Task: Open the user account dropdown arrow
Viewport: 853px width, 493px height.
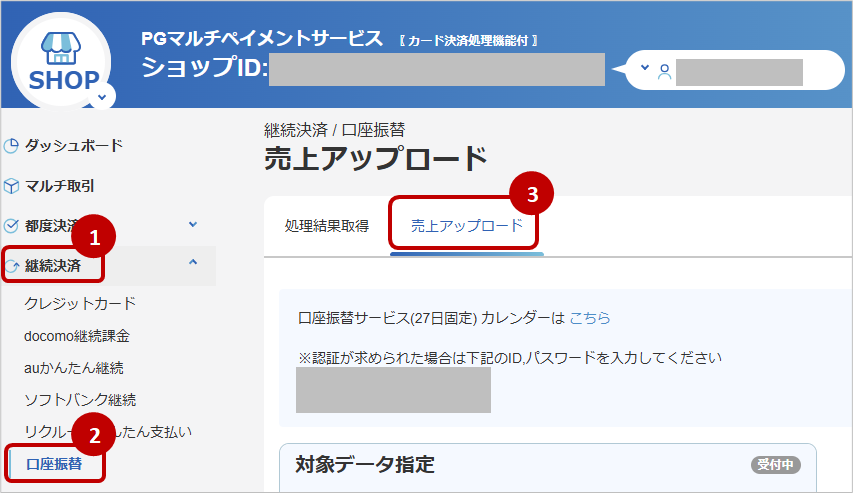Action: coord(645,67)
